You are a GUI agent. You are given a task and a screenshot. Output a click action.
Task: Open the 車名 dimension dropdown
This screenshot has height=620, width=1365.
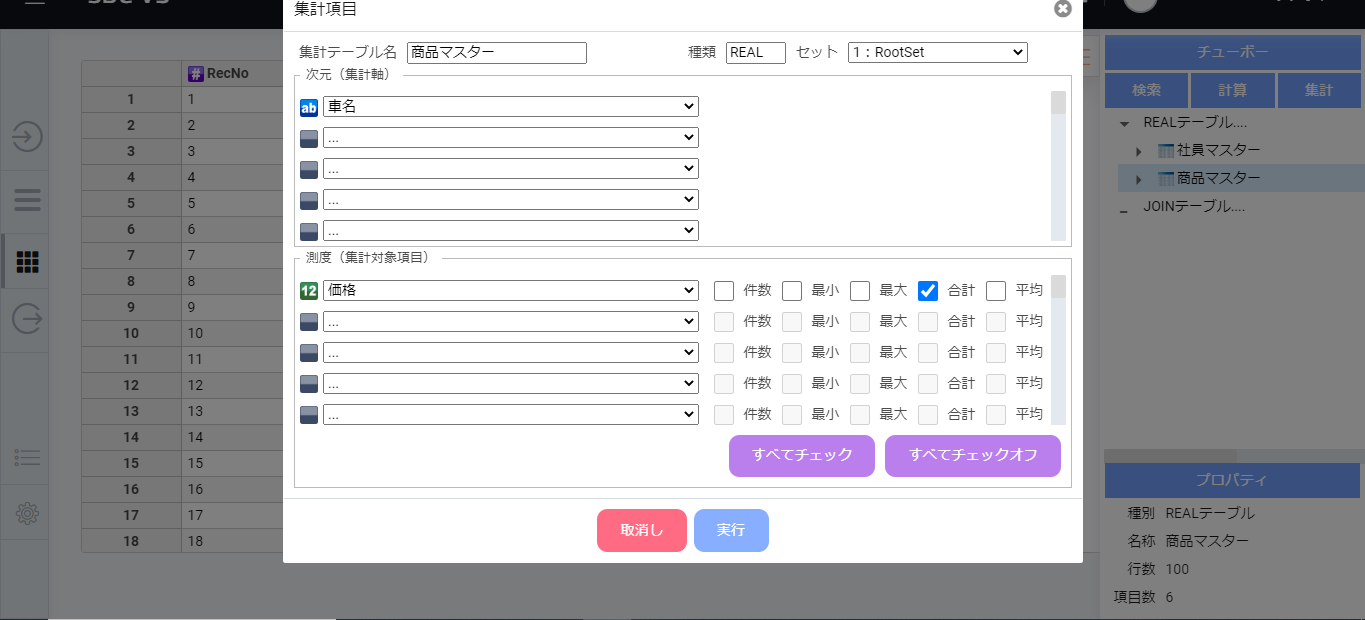510,107
